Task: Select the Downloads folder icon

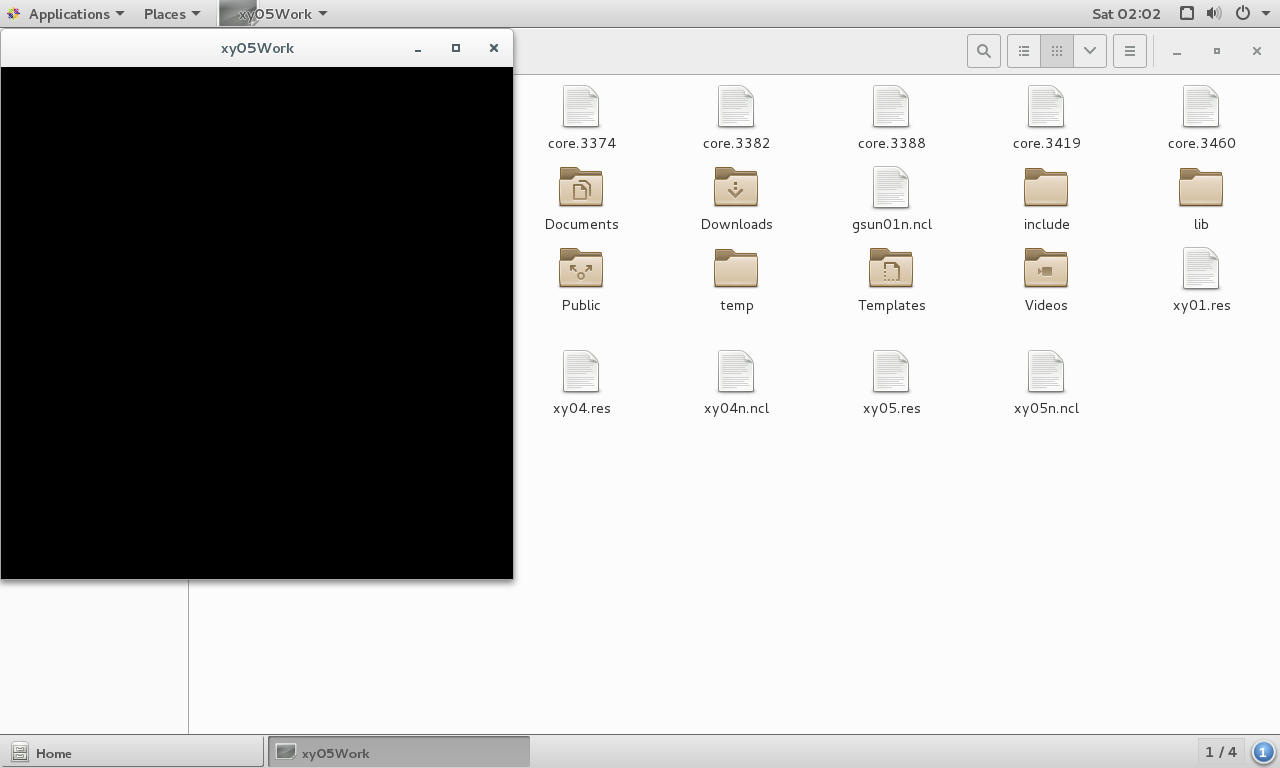Action: coord(736,188)
